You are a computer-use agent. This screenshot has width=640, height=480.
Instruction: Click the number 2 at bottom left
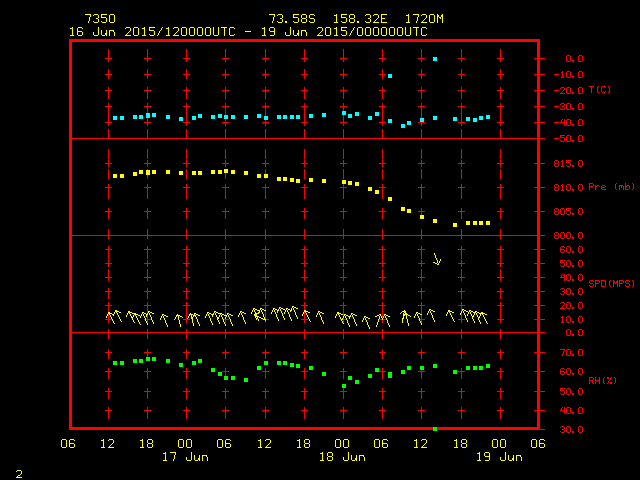(x=19, y=472)
